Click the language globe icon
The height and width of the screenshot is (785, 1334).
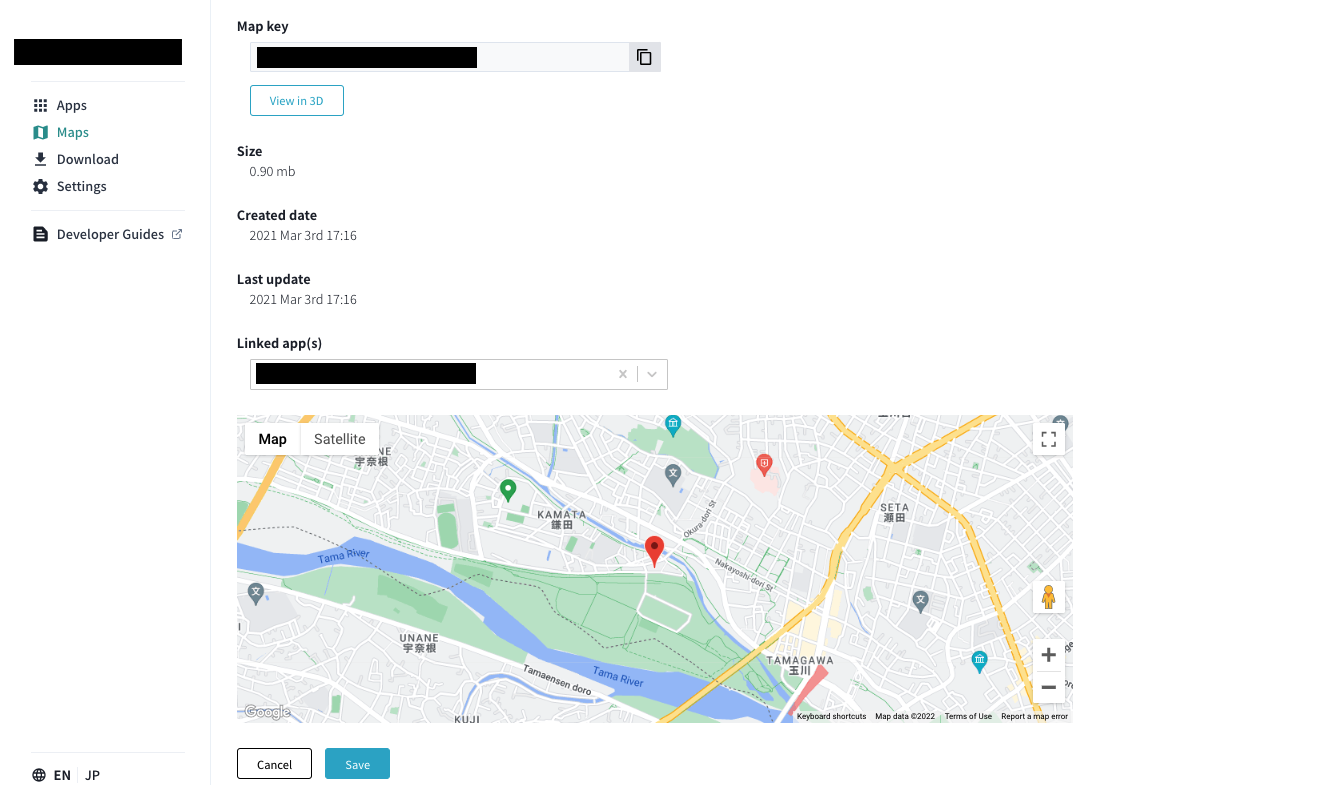pyautogui.click(x=37, y=774)
